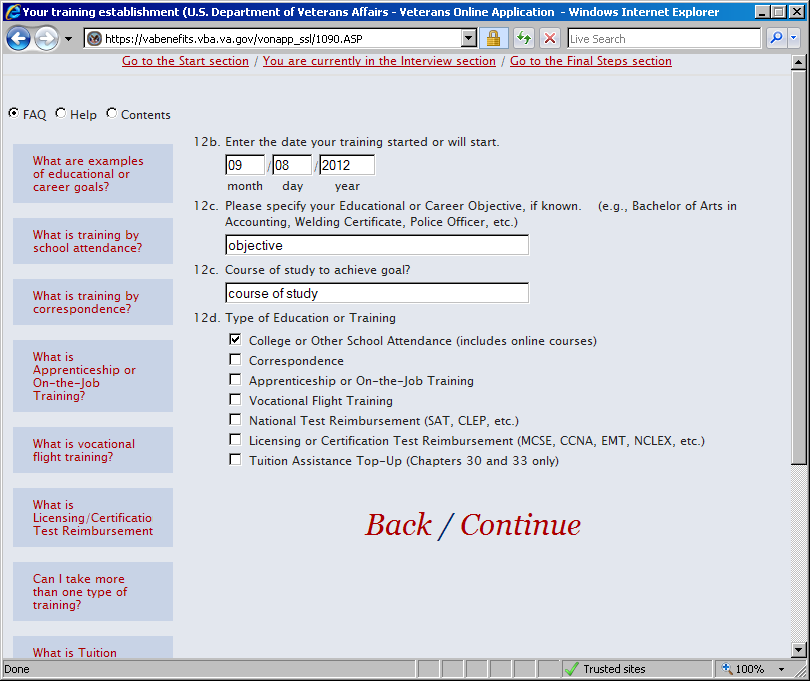Select the FAQ radio button
810x681 pixels.
click(14, 113)
